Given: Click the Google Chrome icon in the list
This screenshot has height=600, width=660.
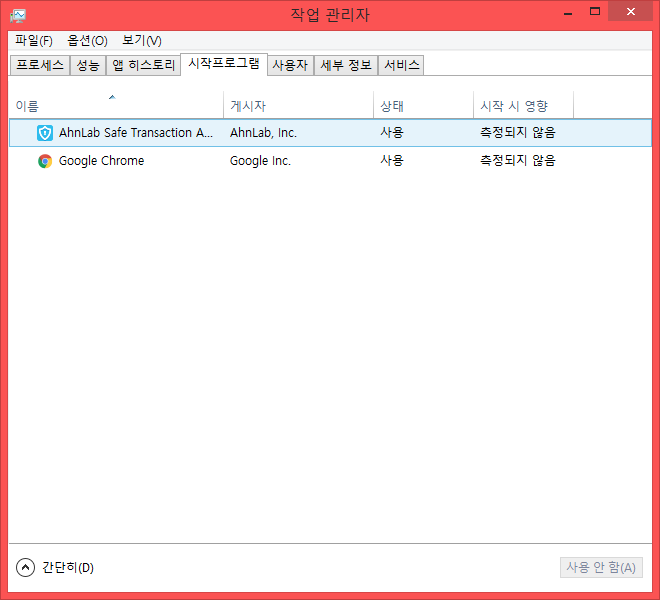Looking at the screenshot, I should click(45, 161).
